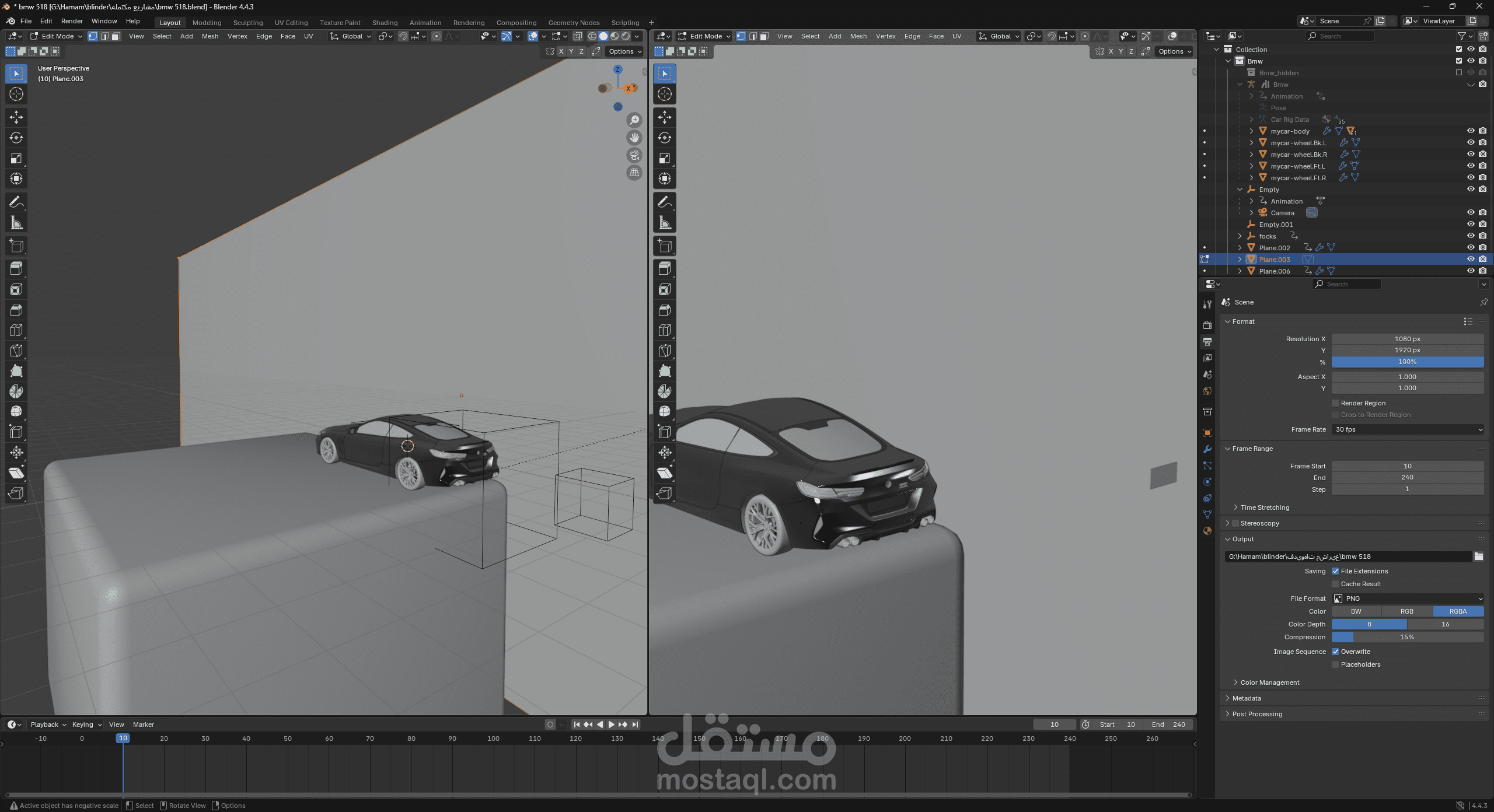Set Color mode to RGB
Image resolution: width=1494 pixels, height=812 pixels.
1407,611
